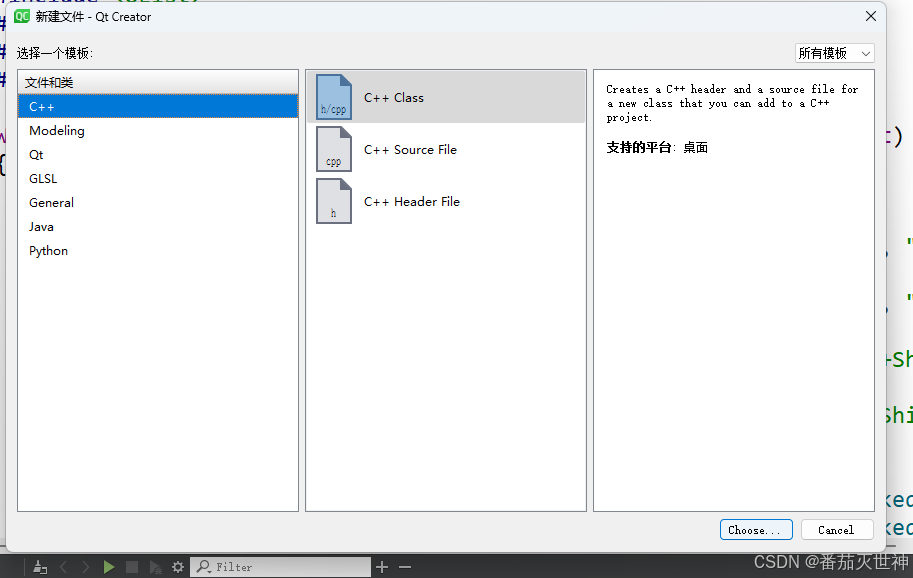Select the Modeling category
913x578 pixels.
[x=57, y=130]
